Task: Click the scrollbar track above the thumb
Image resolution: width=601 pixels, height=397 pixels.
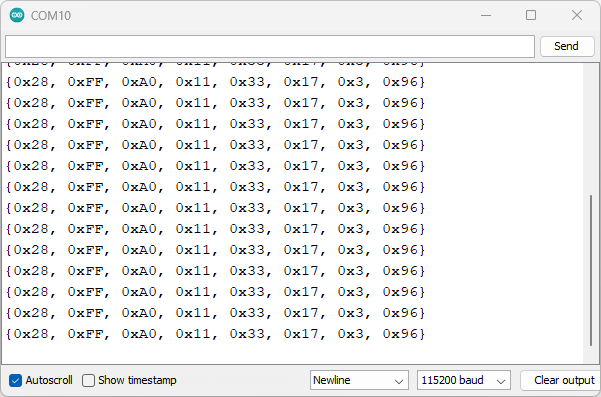Action: click(x=591, y=128)
